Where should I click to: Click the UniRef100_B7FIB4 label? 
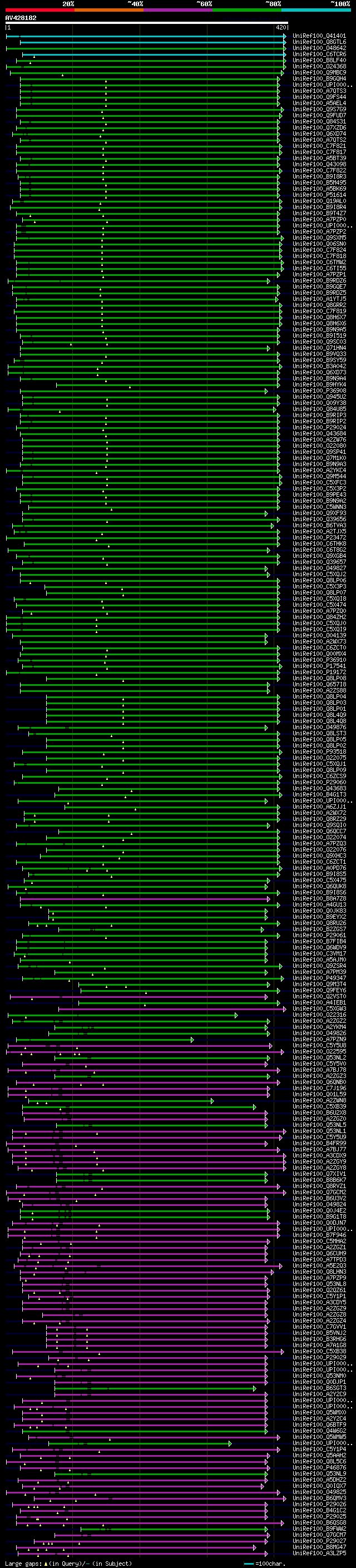(x=319, y=941)
